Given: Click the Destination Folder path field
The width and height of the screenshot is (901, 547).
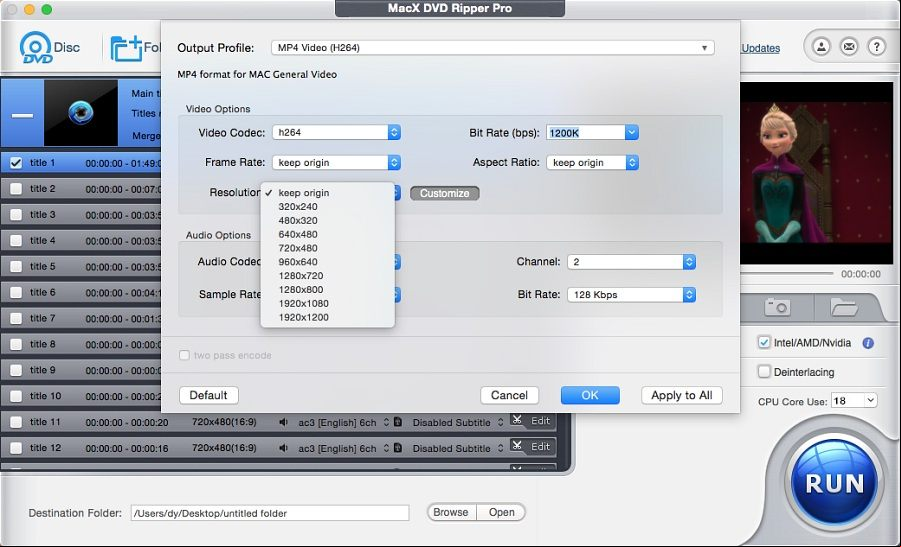Looking at the screenshot, I should click(270, 513).
